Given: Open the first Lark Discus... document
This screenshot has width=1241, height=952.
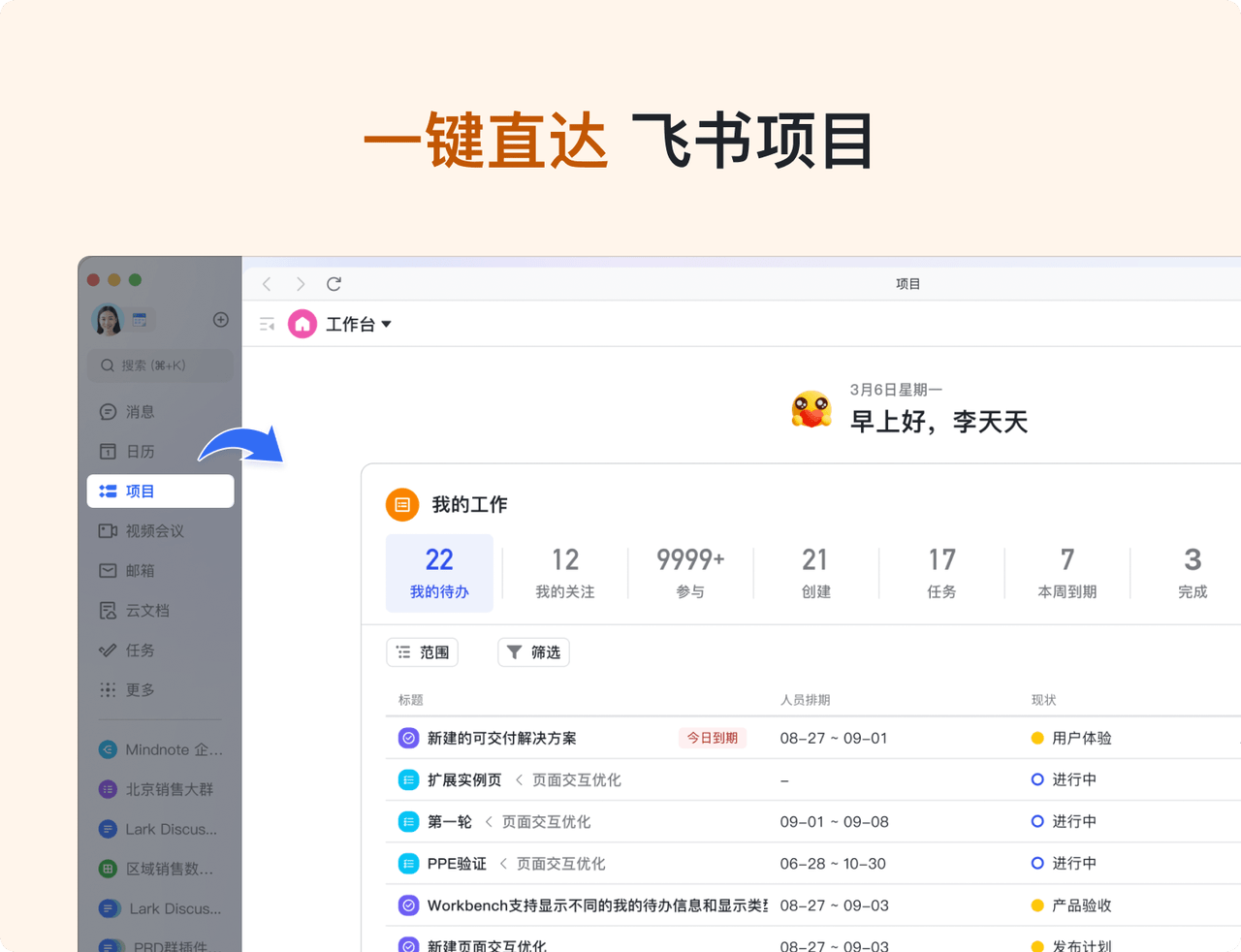Looking at the screenshot, I should [160, 829].
